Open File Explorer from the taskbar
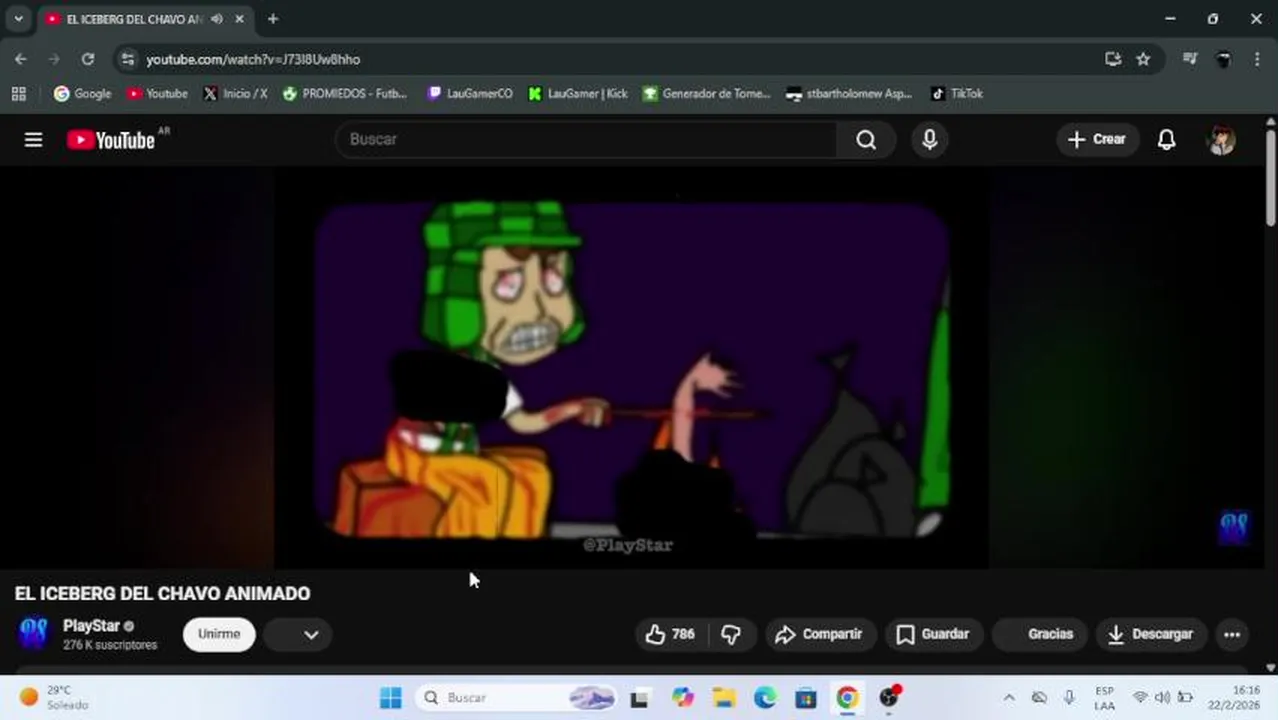 point(724,698)
